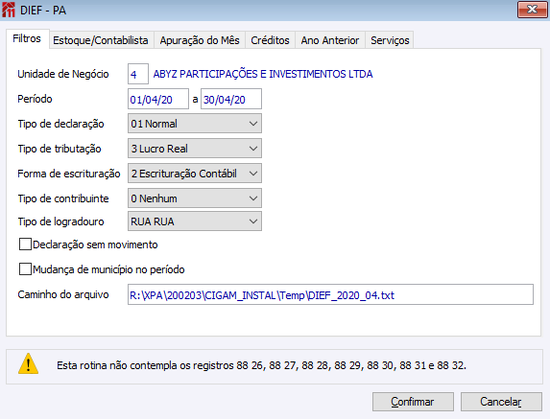
Task: Click the Unidade de Negócio label
Action: tap(63, 74)
